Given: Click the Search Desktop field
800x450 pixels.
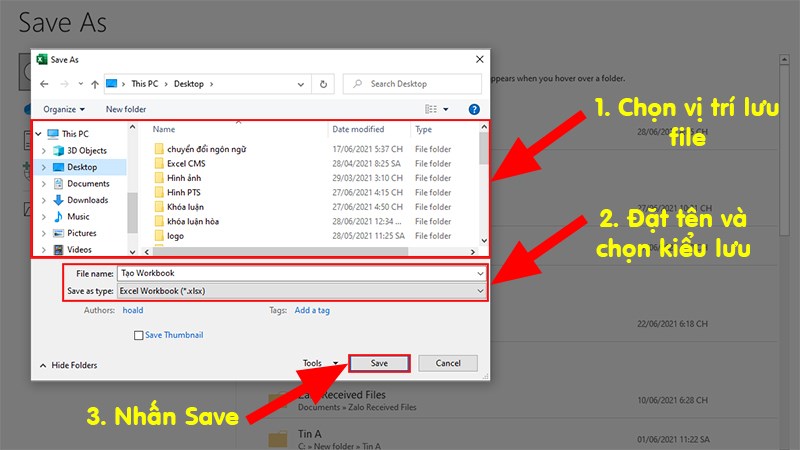Looking at the screenshot, I should tap(412, 84).
